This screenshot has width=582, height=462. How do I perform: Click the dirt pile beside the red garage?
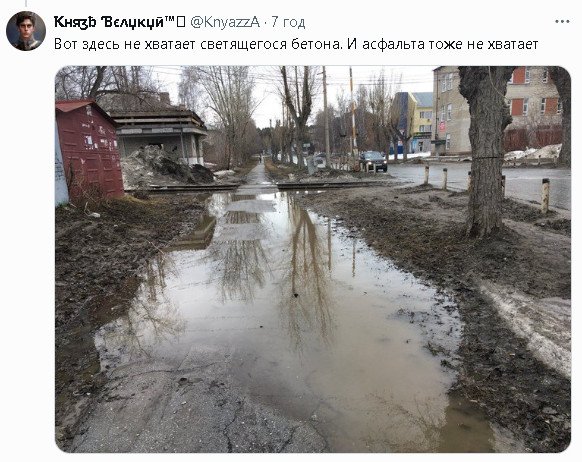coord(163,167)
